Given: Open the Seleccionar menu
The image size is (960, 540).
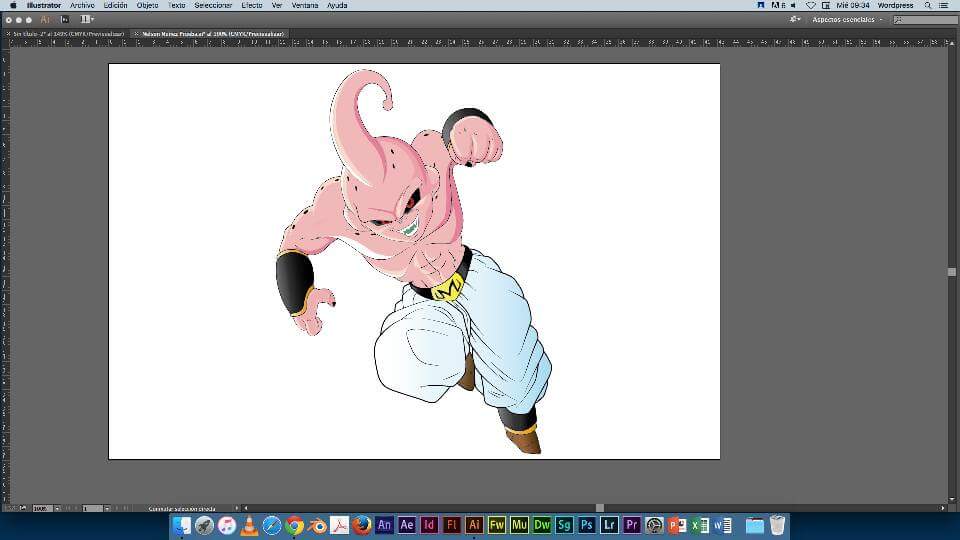Looking at the screenshot, I should [213, 5].
